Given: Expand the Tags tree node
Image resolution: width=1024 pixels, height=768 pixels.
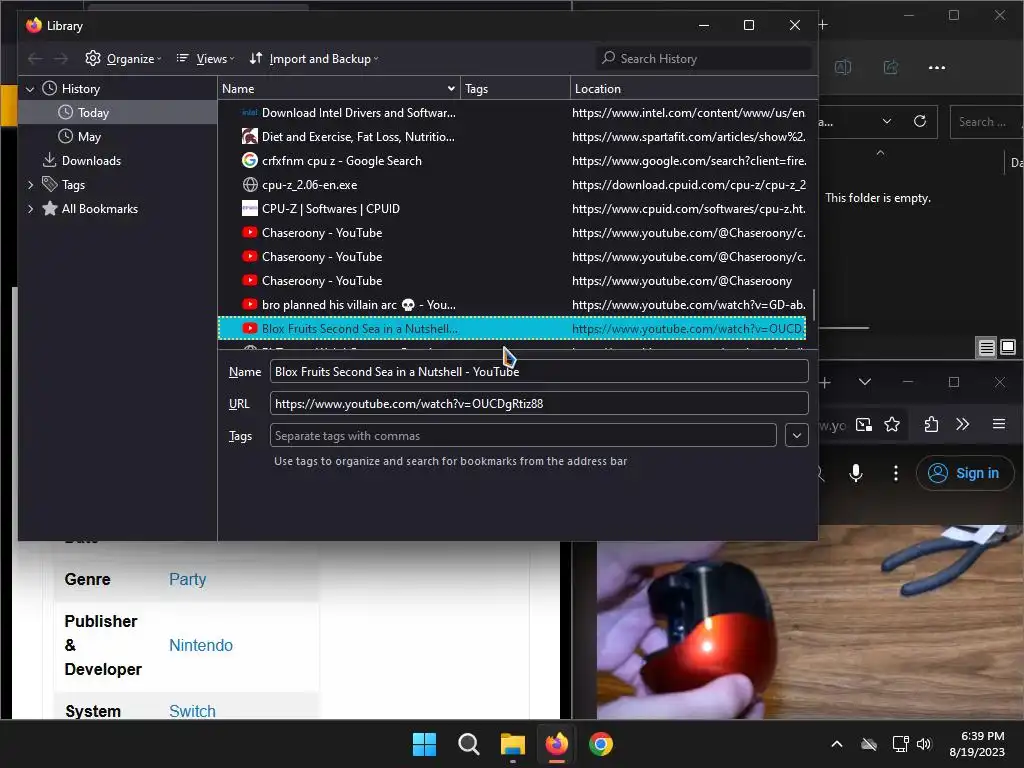Looking at the screenshot, I should 30,185.
